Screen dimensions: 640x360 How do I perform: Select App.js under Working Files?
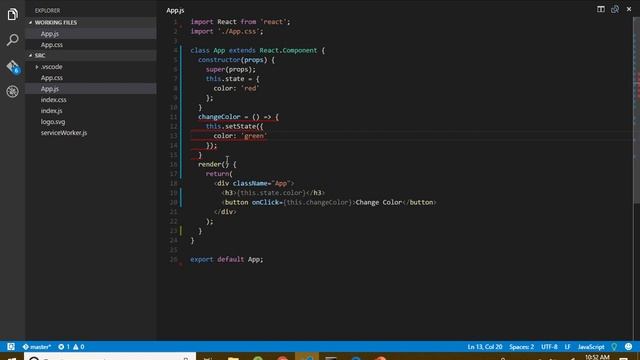(91, 34)
